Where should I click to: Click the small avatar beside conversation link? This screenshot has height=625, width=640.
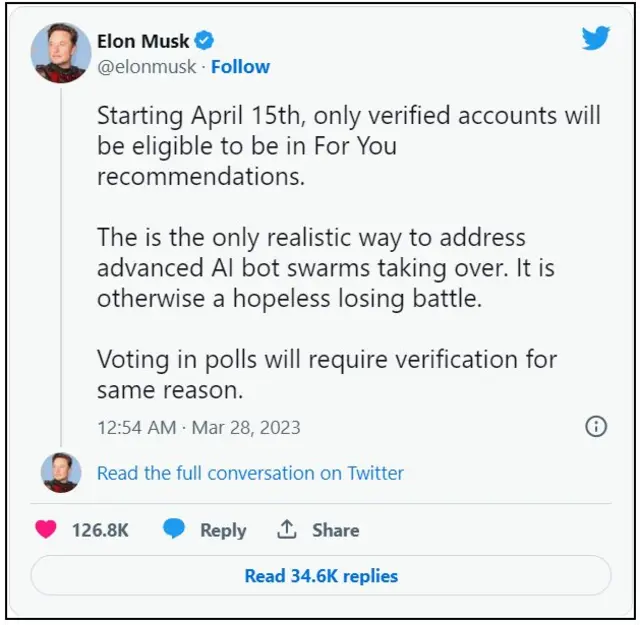click(60, 472)
